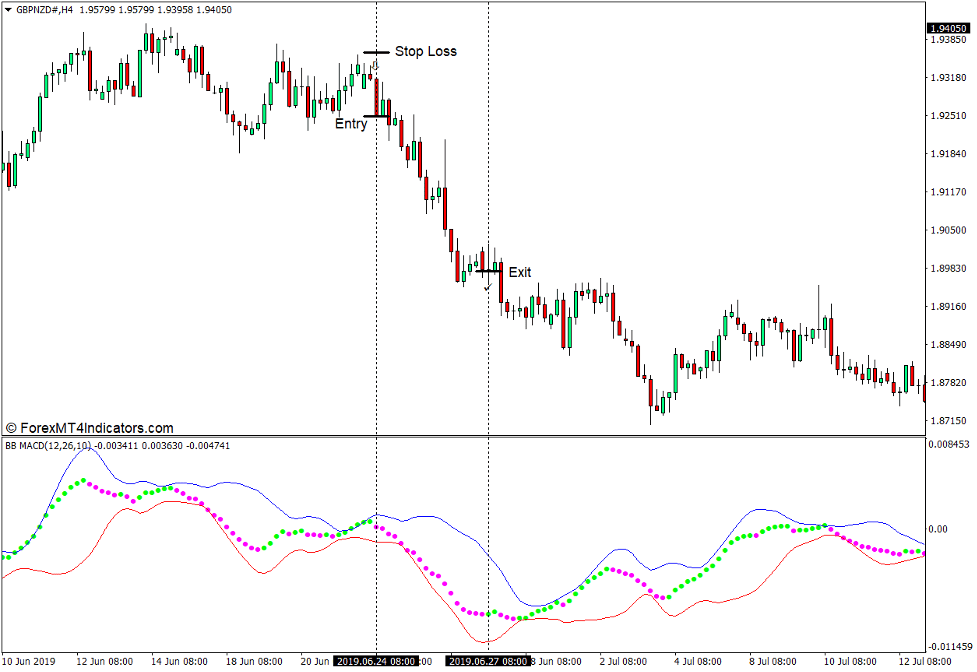Screen dimensions: 977x672
Task: Click the Exit annotation label
Action: coord(520,271)
